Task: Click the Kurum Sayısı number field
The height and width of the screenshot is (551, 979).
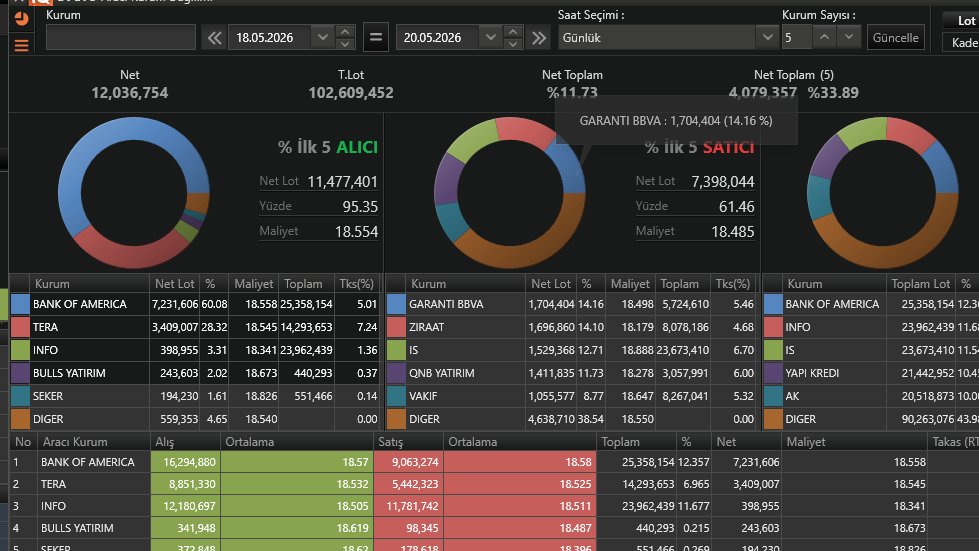Action: [797, 37]
